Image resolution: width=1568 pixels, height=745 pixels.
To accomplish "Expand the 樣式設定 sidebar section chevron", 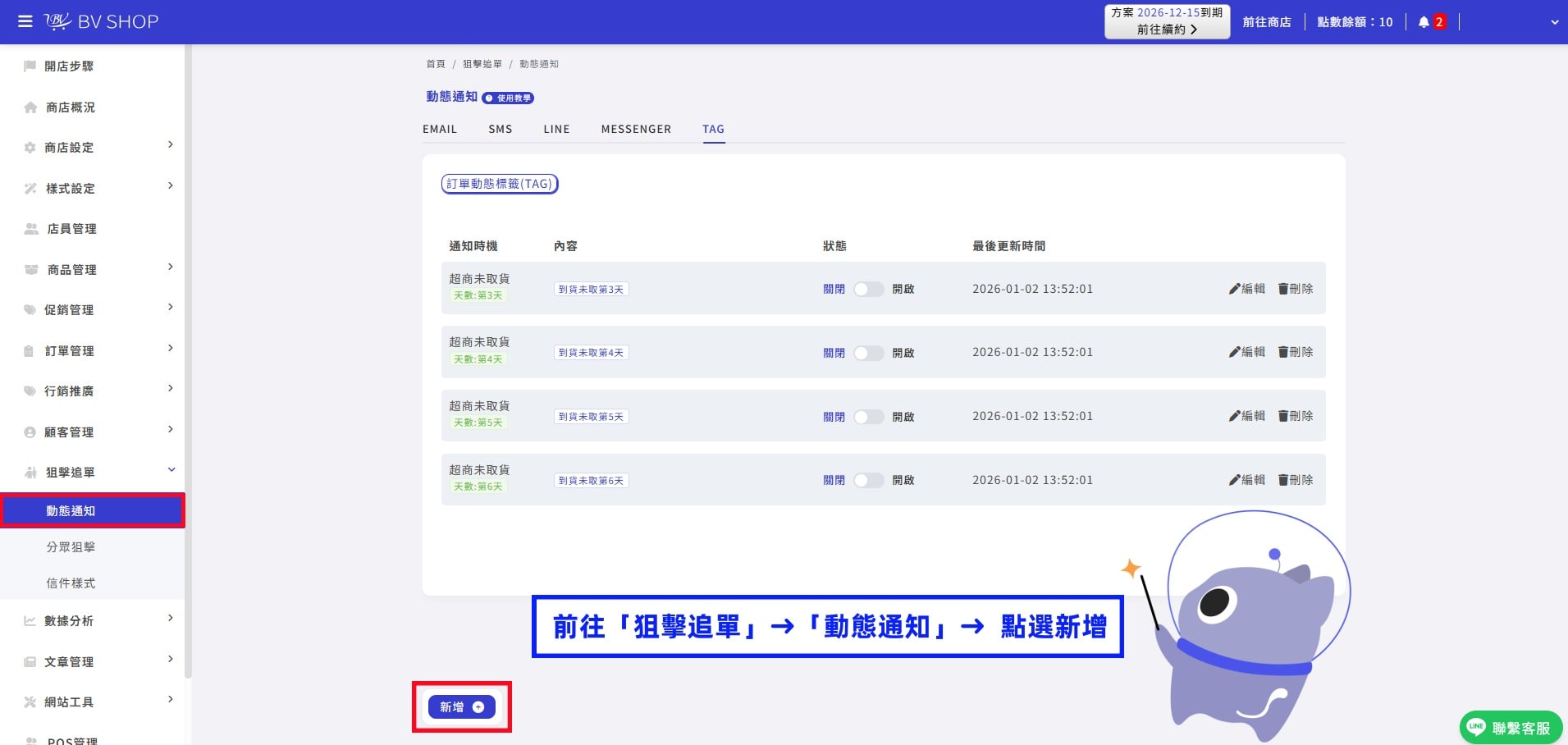I will pyautogui.click(x=171, y=185).
